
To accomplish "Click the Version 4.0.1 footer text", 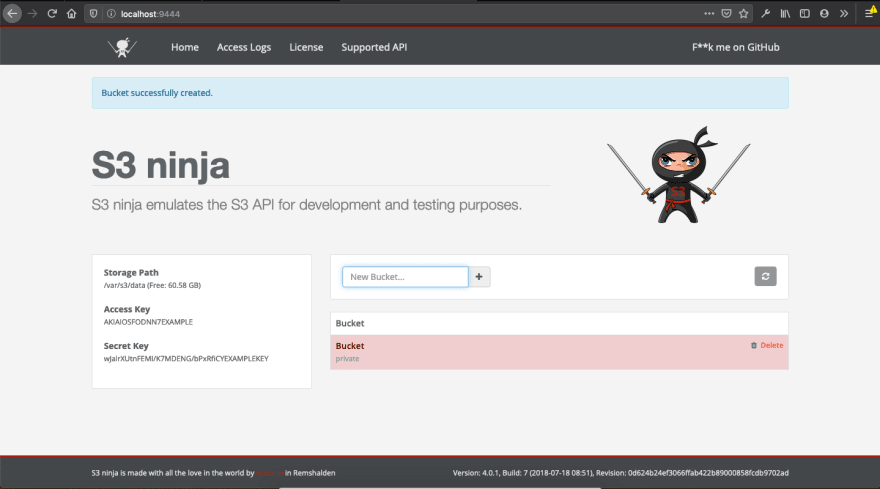I will [x=621, y=473].
